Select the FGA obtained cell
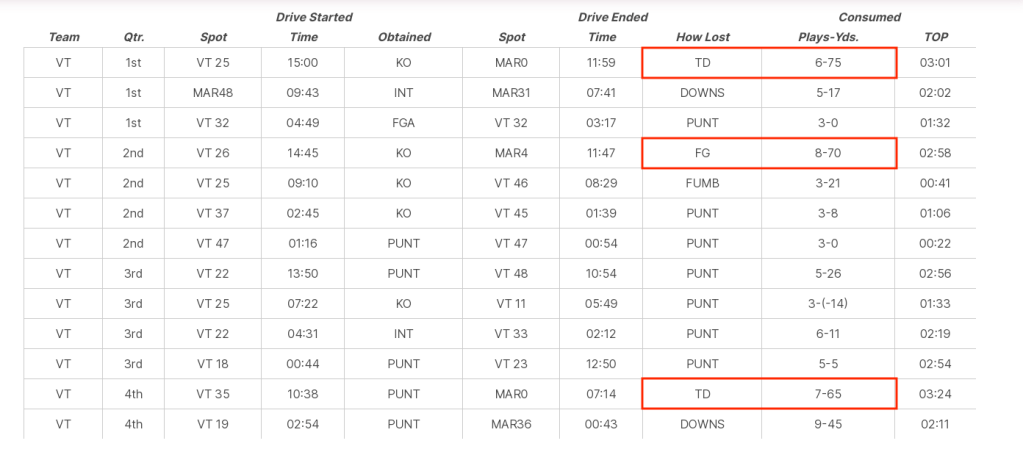This screenshot has height=449, width=1023. (x=404, y=123)
